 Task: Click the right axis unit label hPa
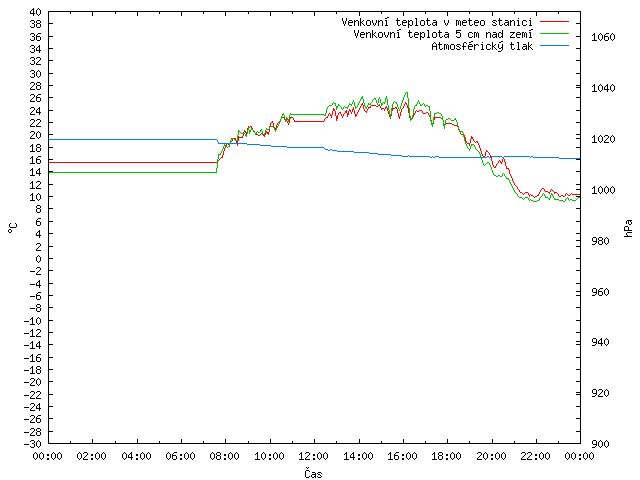point(628,228)
